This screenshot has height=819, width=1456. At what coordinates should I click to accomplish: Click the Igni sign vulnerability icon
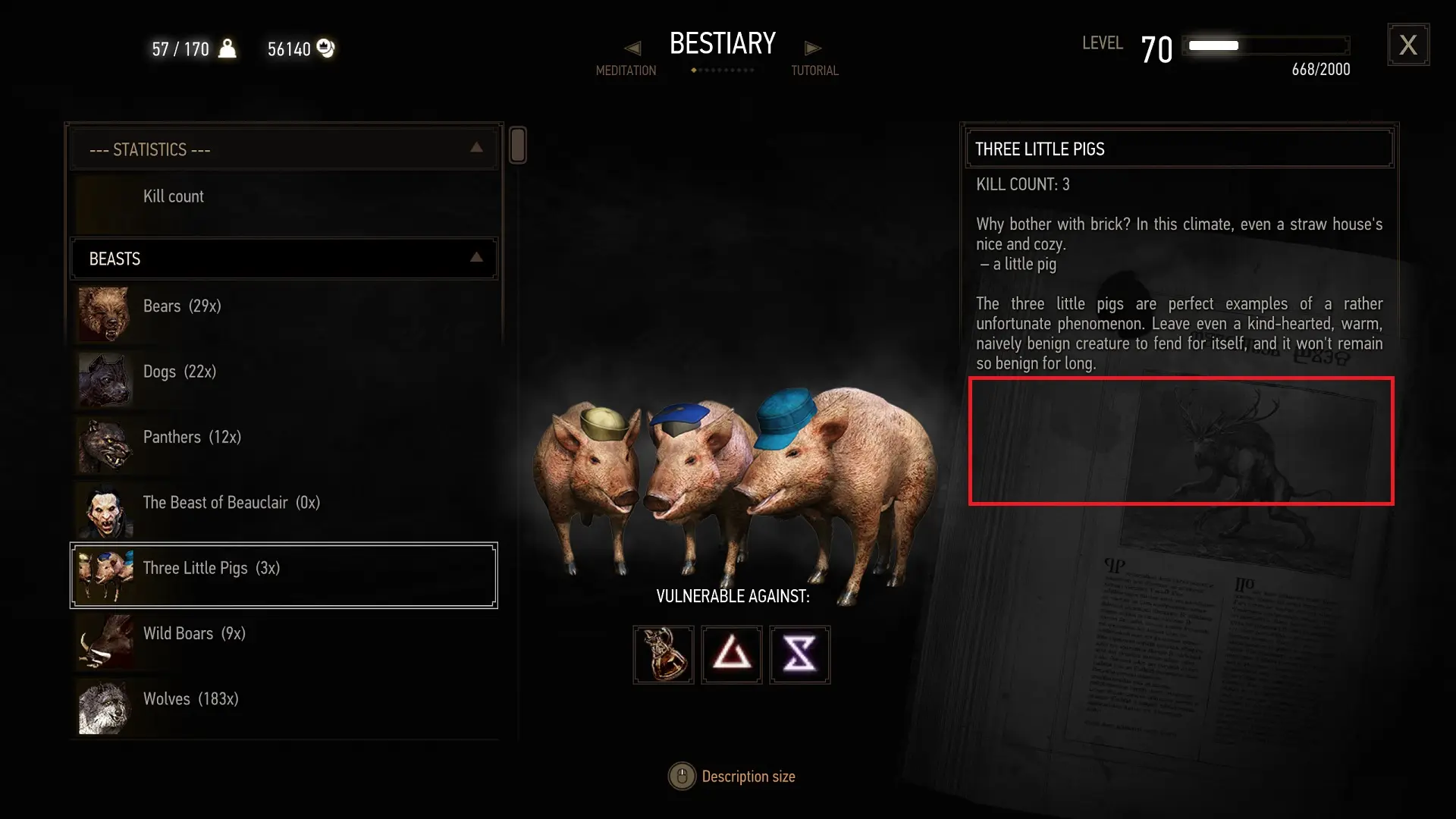pyautogui.click(x=732, y=654)
